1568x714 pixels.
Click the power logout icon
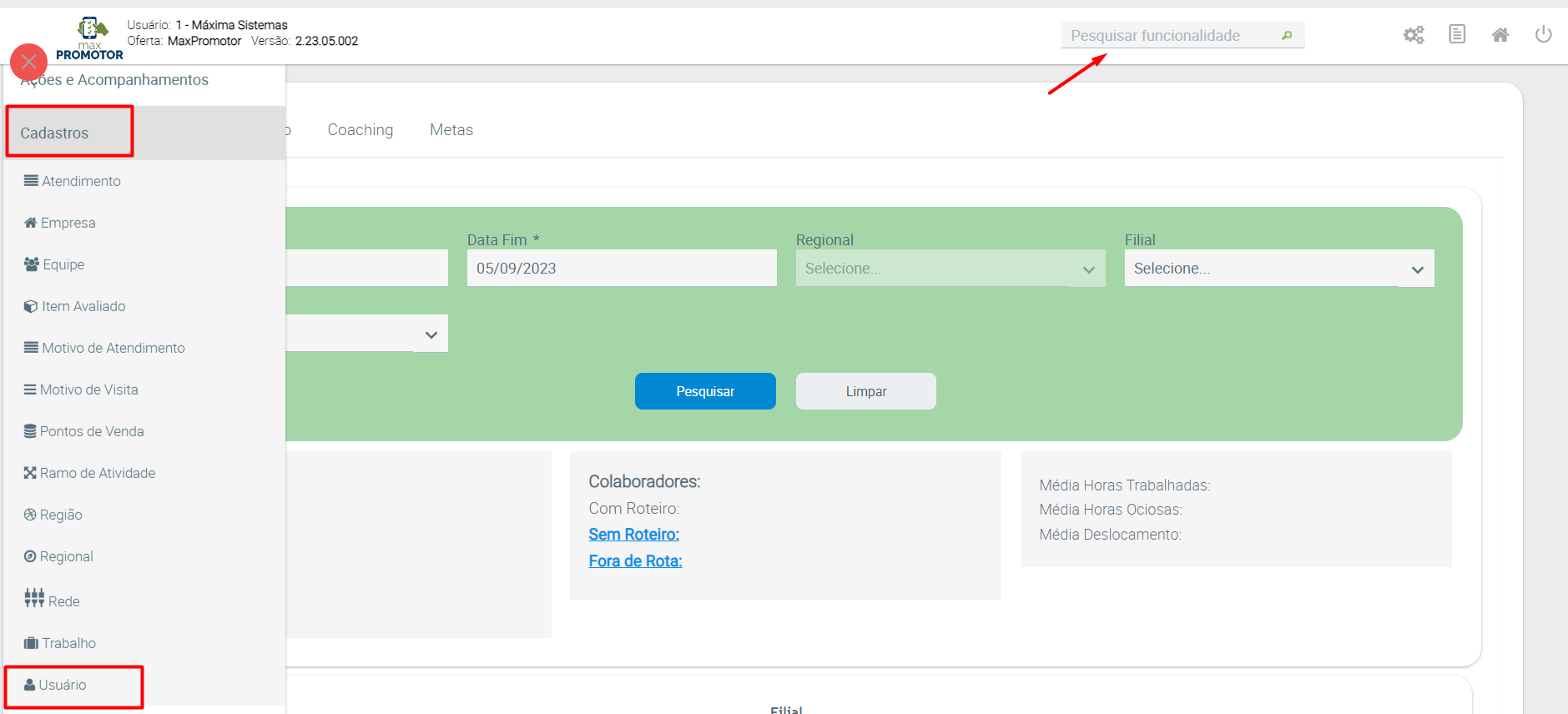(1544, 34)
